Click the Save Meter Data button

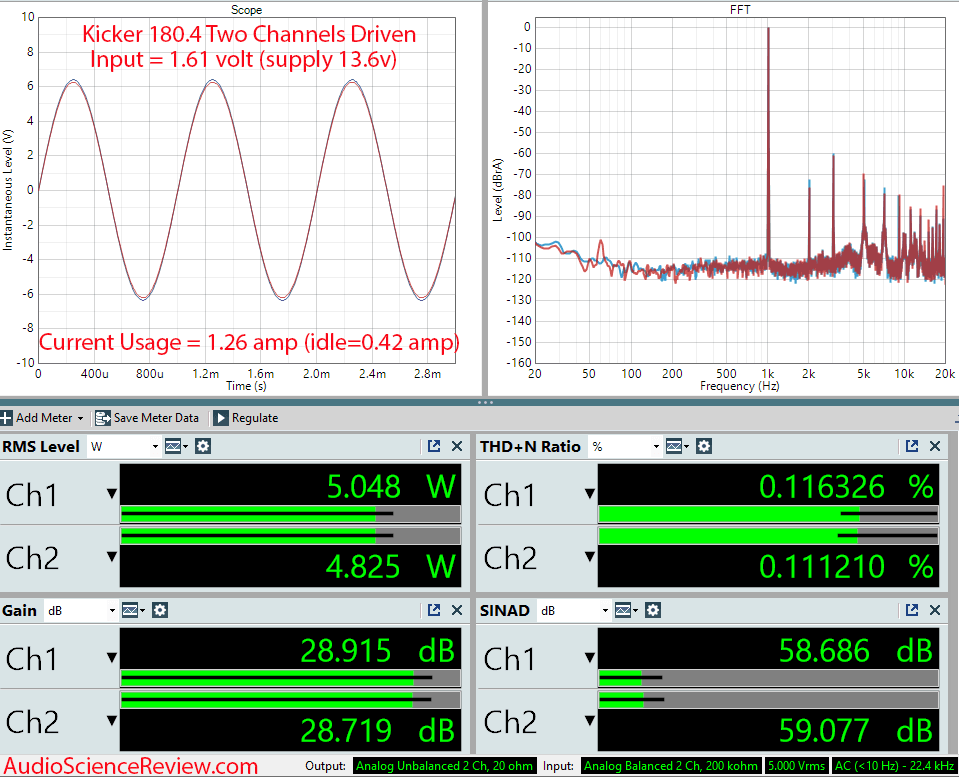coord(147,418)
